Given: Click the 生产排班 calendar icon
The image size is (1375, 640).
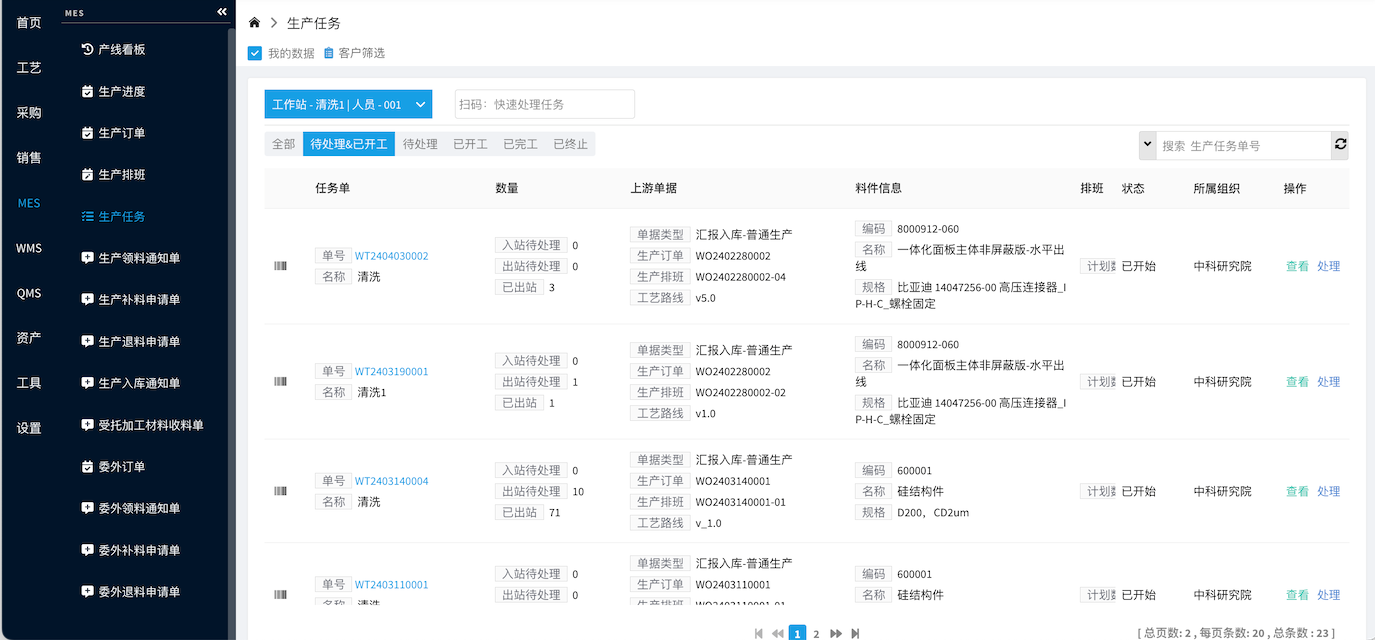Looking at the screenshot, I should pos(87,174).
